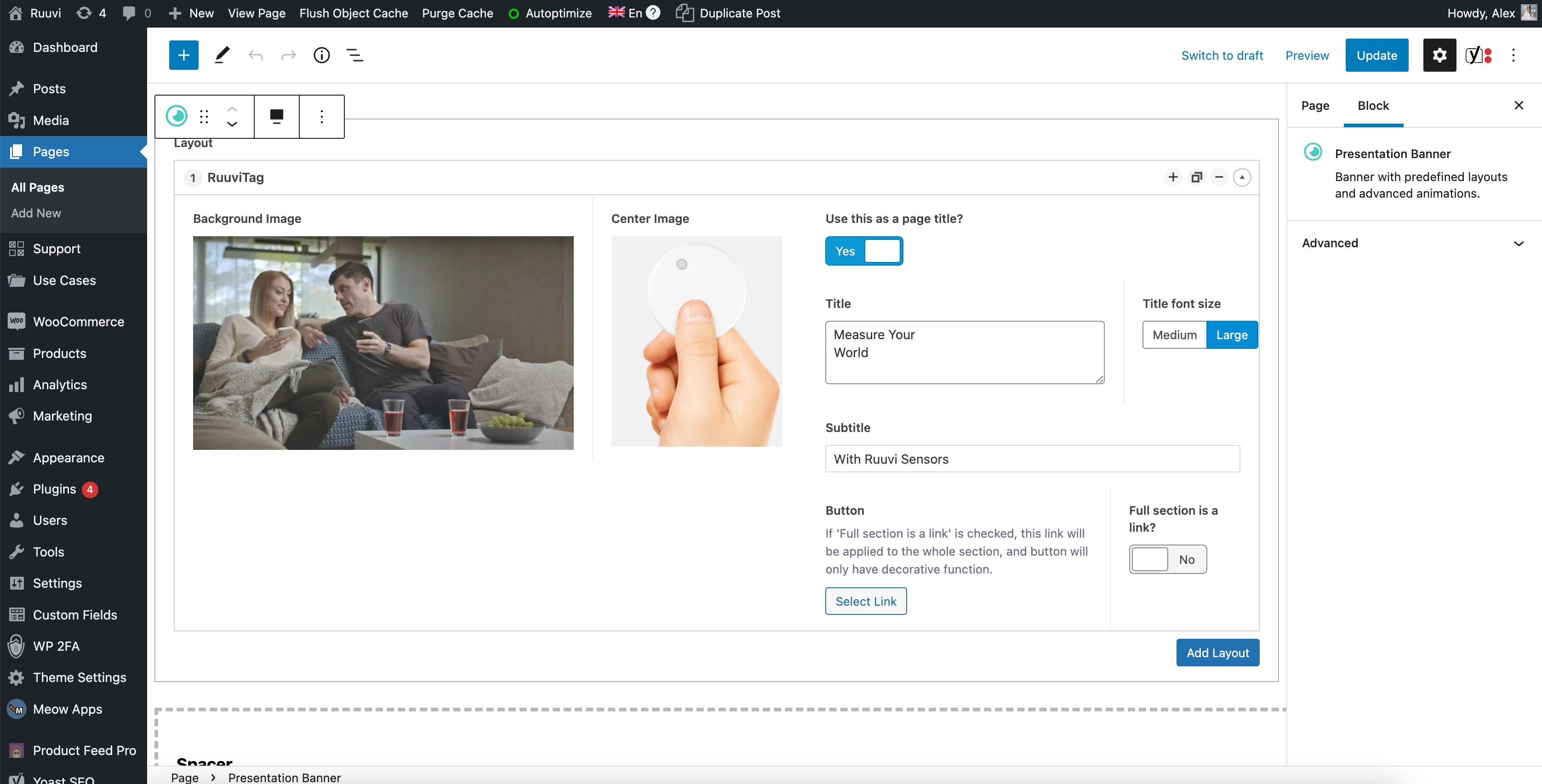Viewport: 1542px width, 784px height.
Task: Click the Background Image thumbnail
Action: tap(383, 343)
